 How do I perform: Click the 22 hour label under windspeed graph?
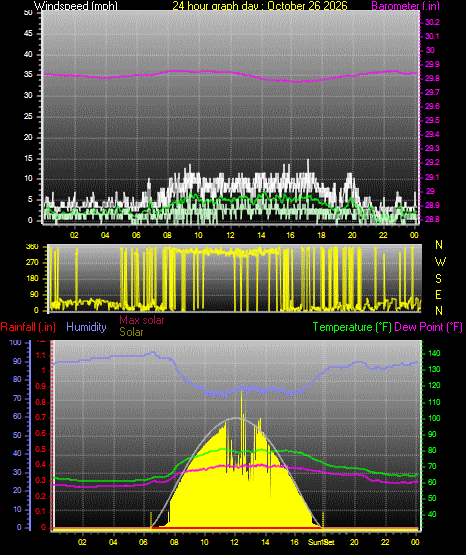(383, 235)
